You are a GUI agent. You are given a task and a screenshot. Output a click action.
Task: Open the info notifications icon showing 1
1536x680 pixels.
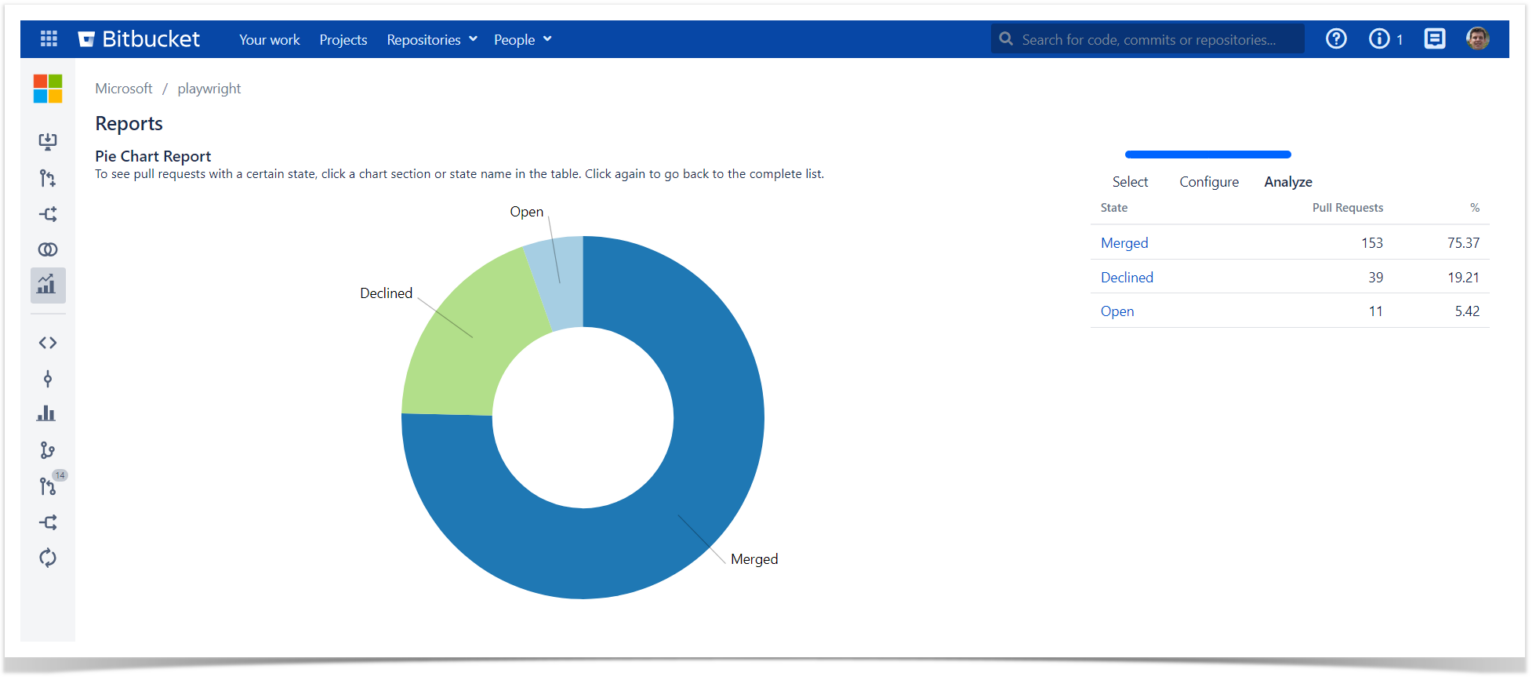point(1384,39)
